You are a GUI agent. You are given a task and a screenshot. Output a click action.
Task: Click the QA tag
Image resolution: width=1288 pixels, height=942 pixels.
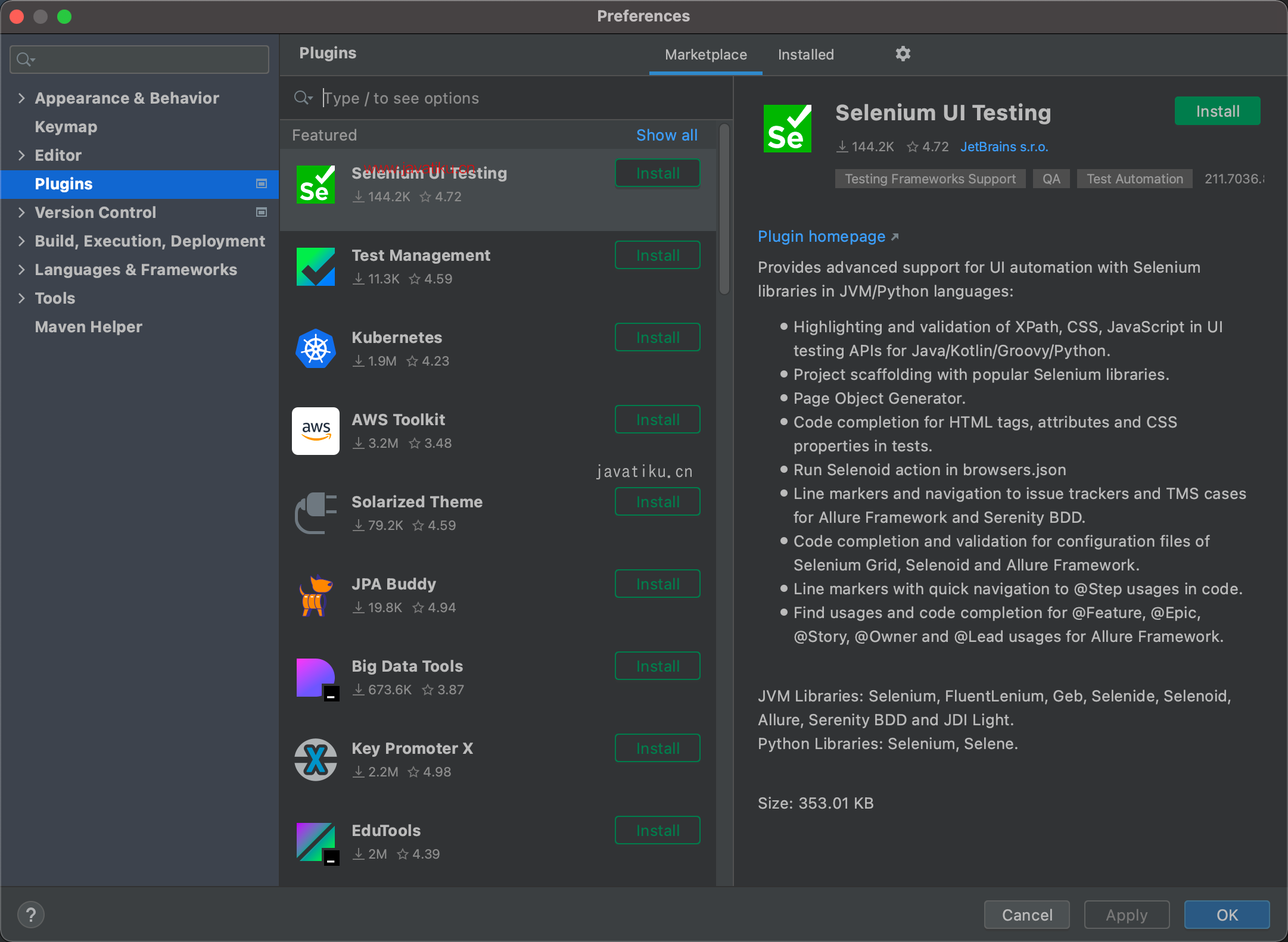1051,179
